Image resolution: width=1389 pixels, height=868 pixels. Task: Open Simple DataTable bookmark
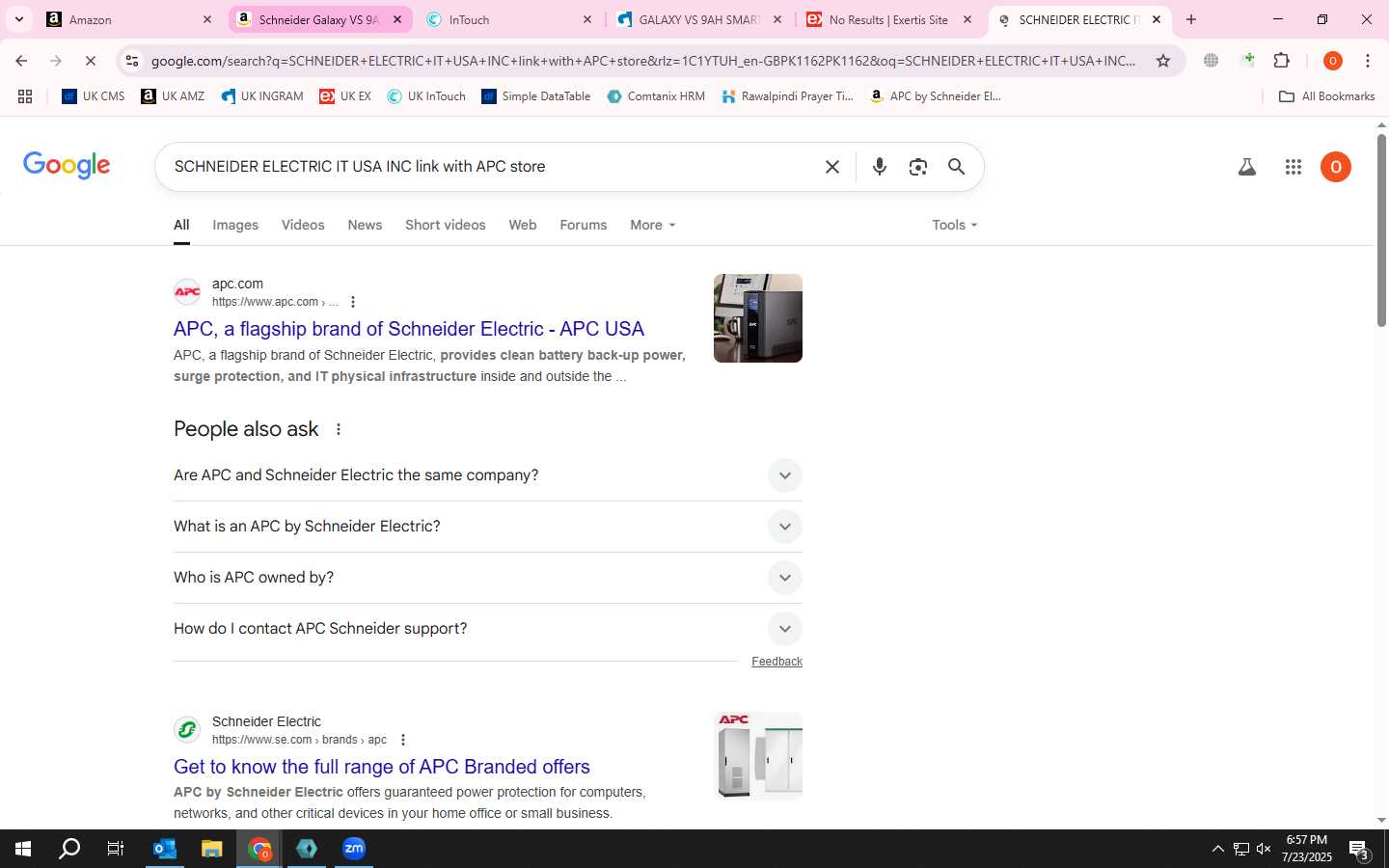[x=536, y=96]
